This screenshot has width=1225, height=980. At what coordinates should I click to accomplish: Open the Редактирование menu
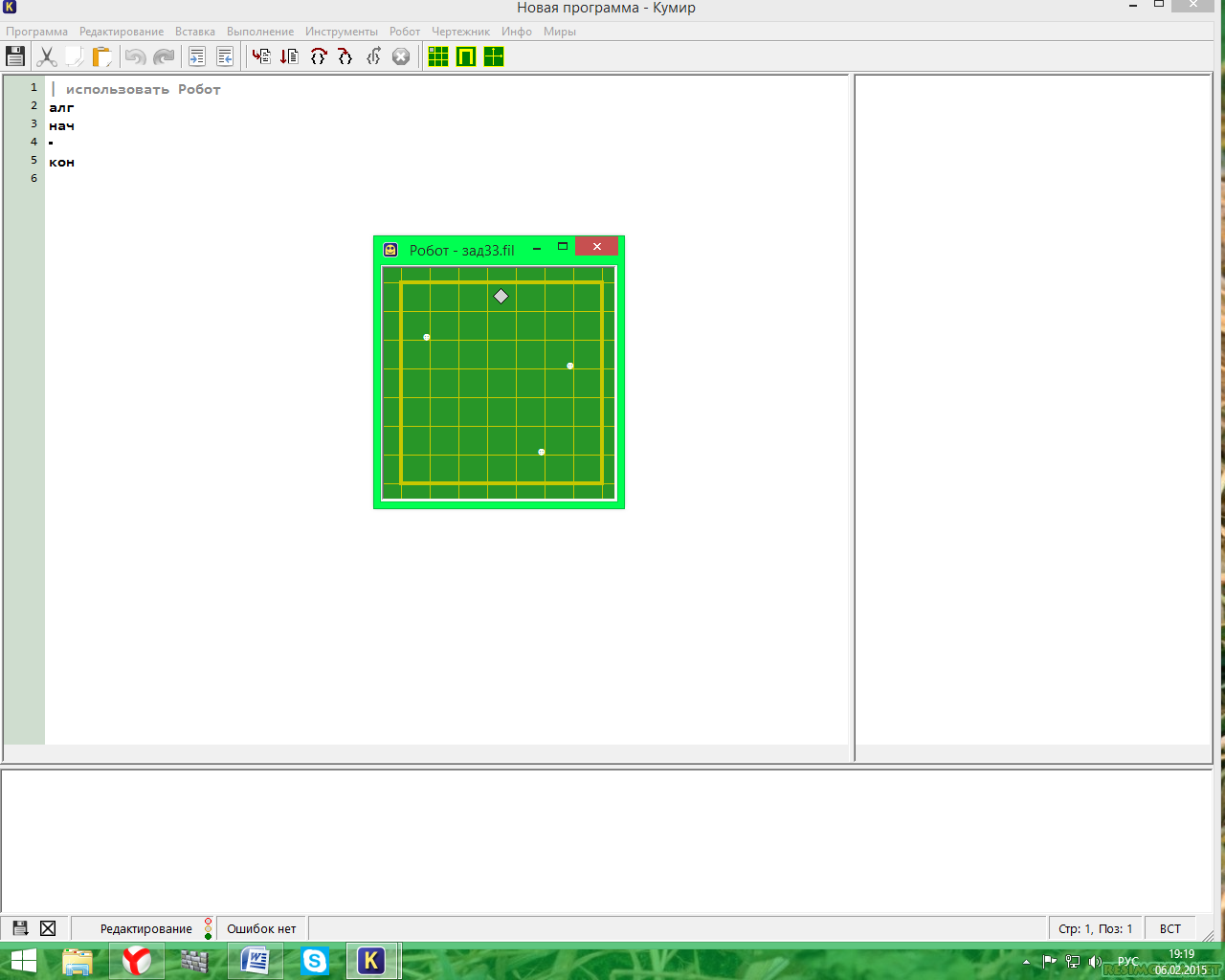(x=122, y=32)
